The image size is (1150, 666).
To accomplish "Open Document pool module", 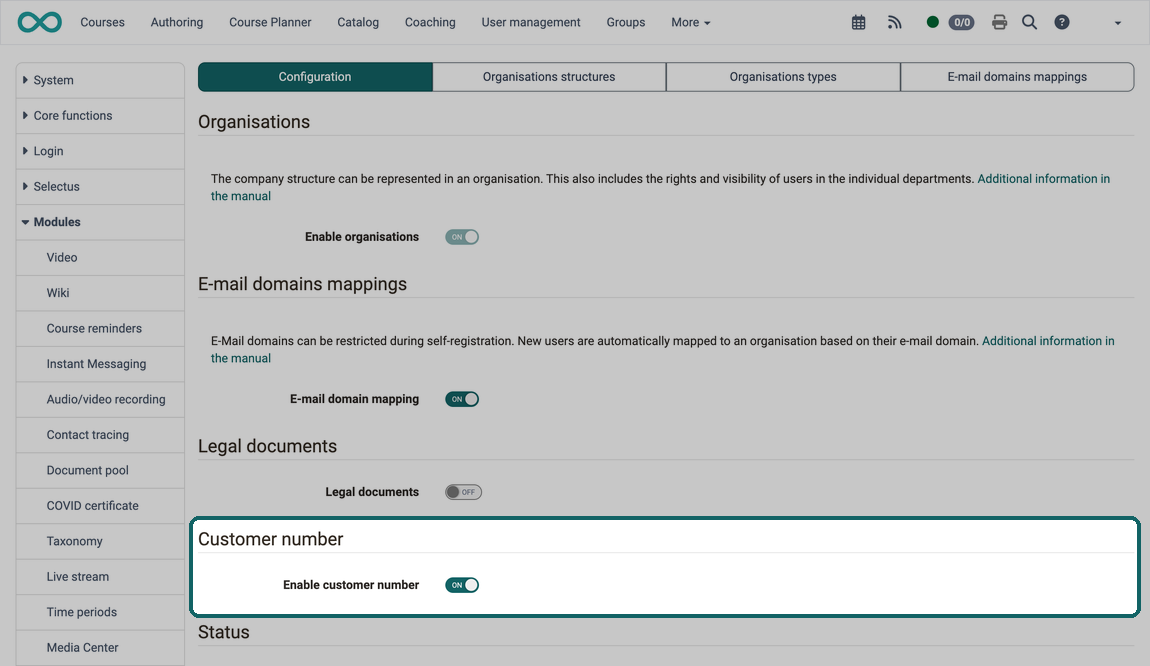I will 100,470.
